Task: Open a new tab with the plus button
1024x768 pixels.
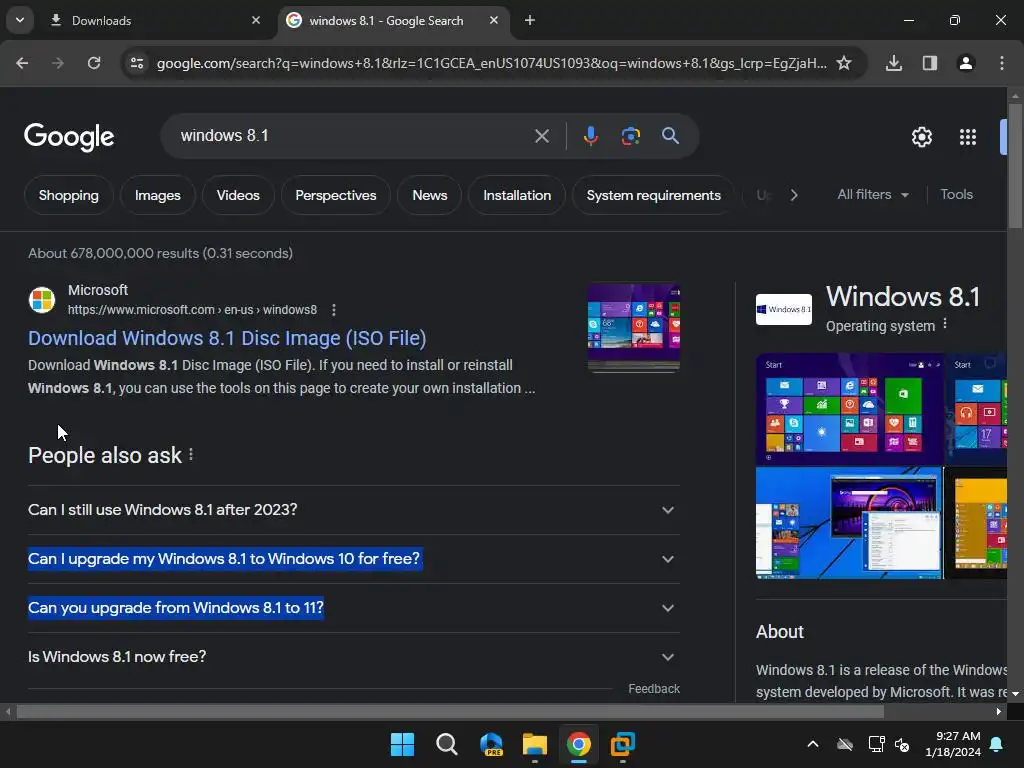Action: click(x=530, y=20)
